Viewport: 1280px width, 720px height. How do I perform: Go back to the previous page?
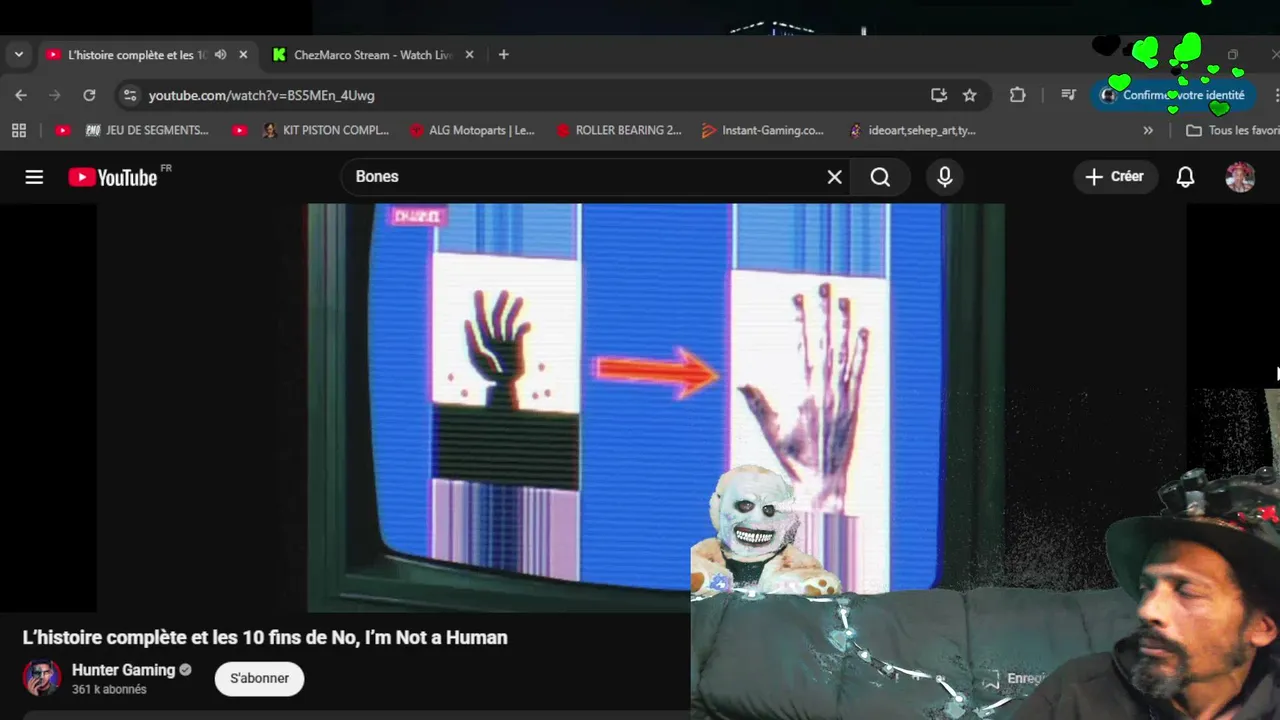(x=21, y=95)
